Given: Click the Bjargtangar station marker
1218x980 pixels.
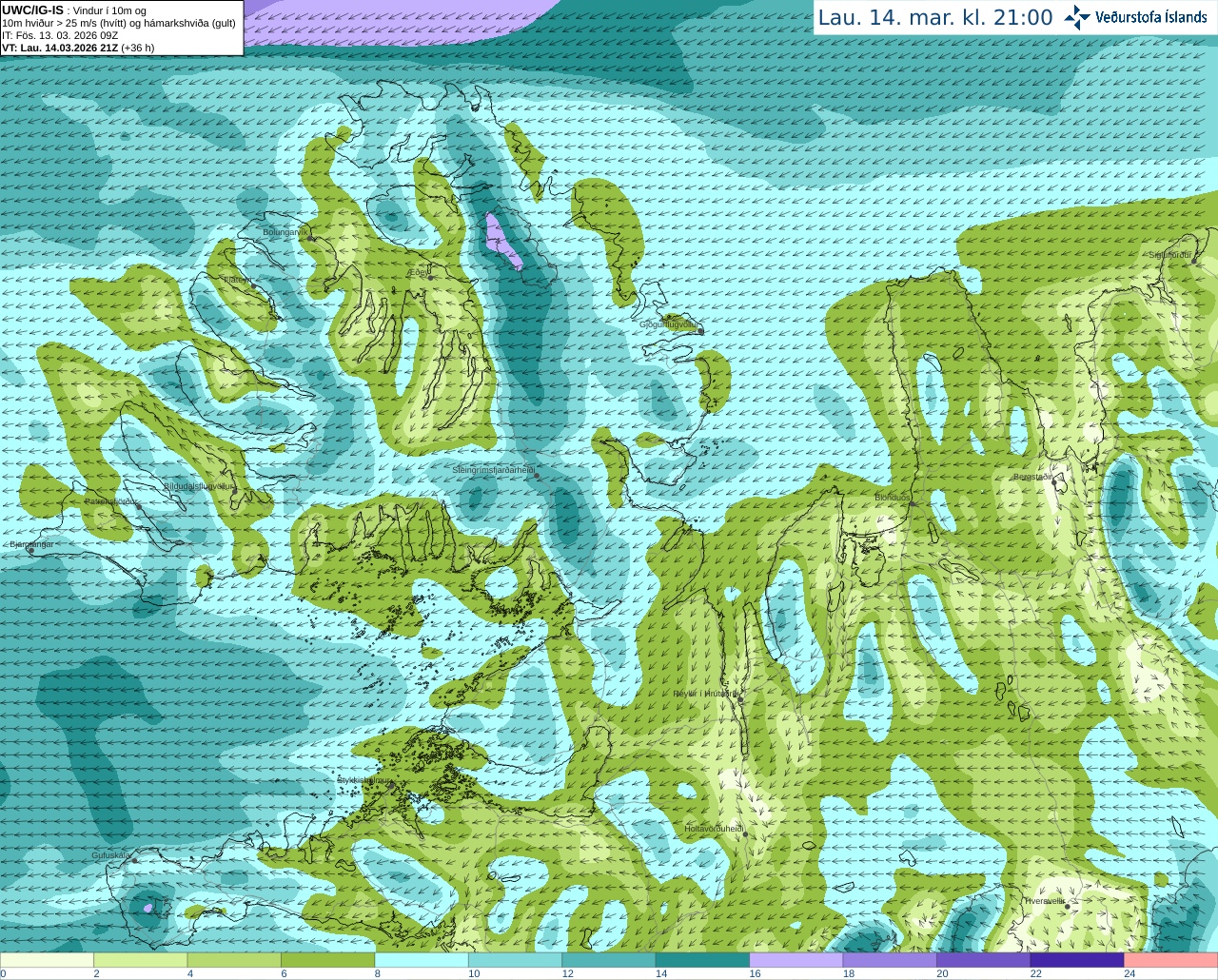Looking at the screenshot, I should [x=30, y=550].
